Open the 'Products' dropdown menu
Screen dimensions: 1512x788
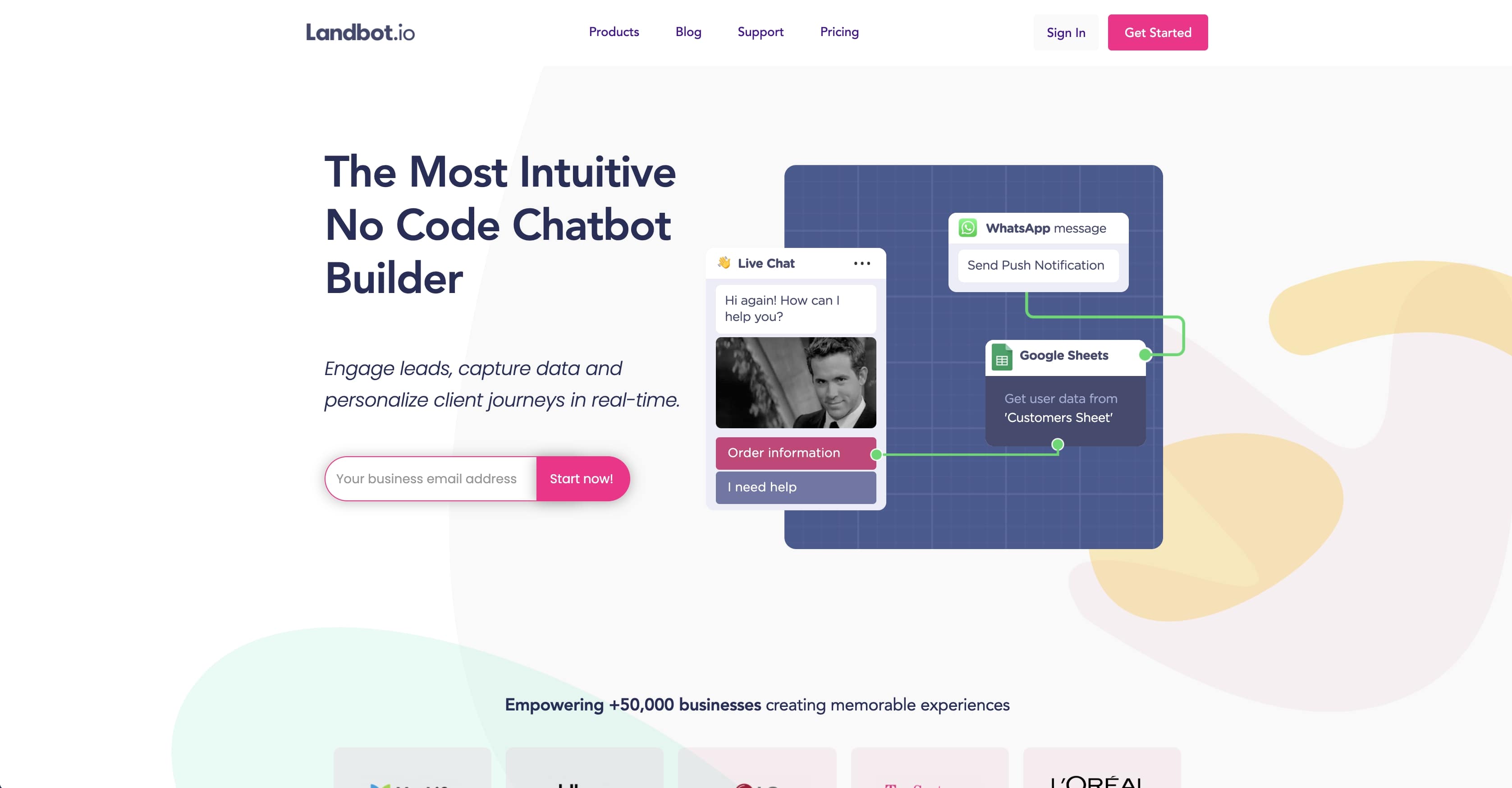(x=614, y=32)
